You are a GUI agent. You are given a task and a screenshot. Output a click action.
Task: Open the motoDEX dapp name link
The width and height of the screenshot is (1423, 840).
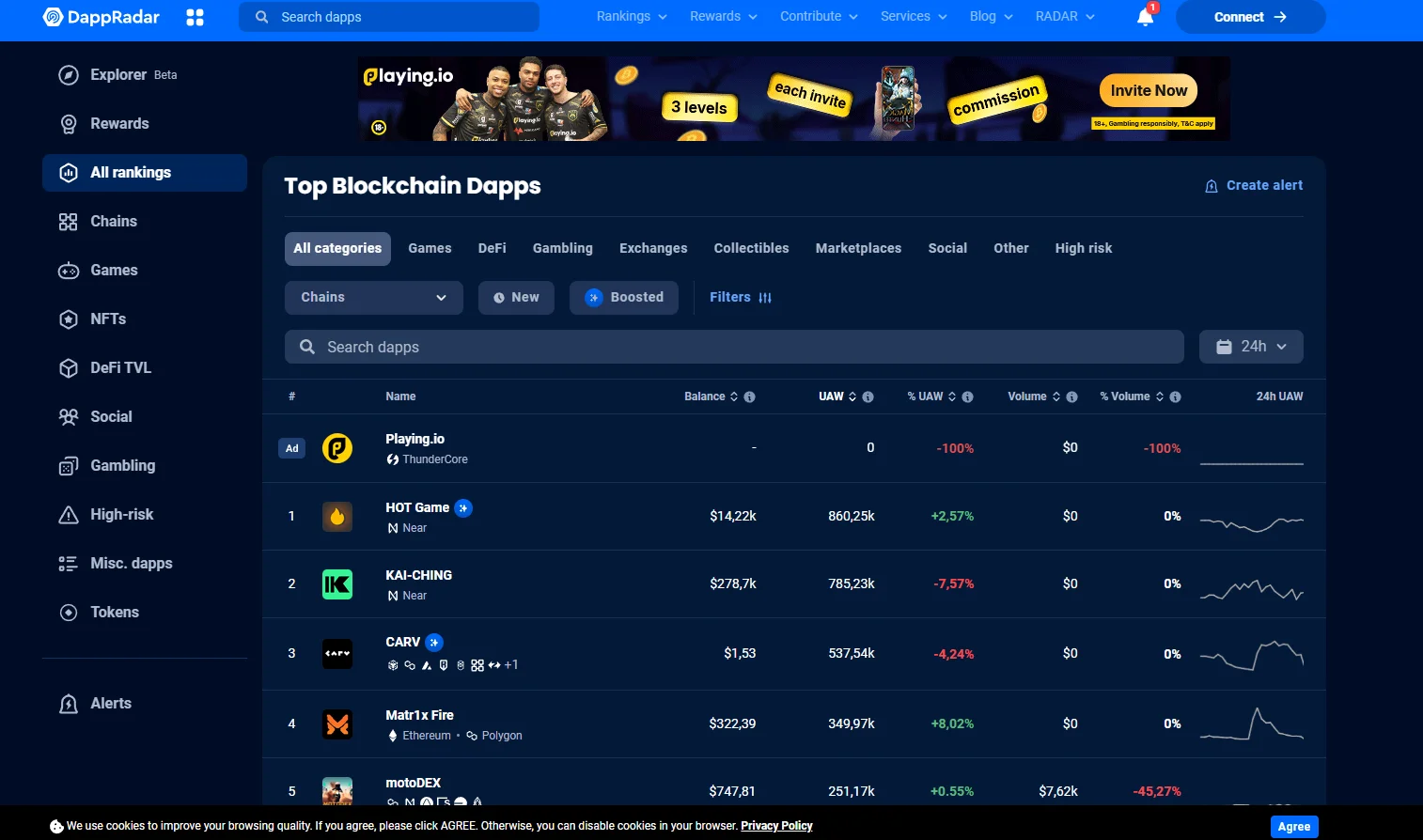coord(413,784)
